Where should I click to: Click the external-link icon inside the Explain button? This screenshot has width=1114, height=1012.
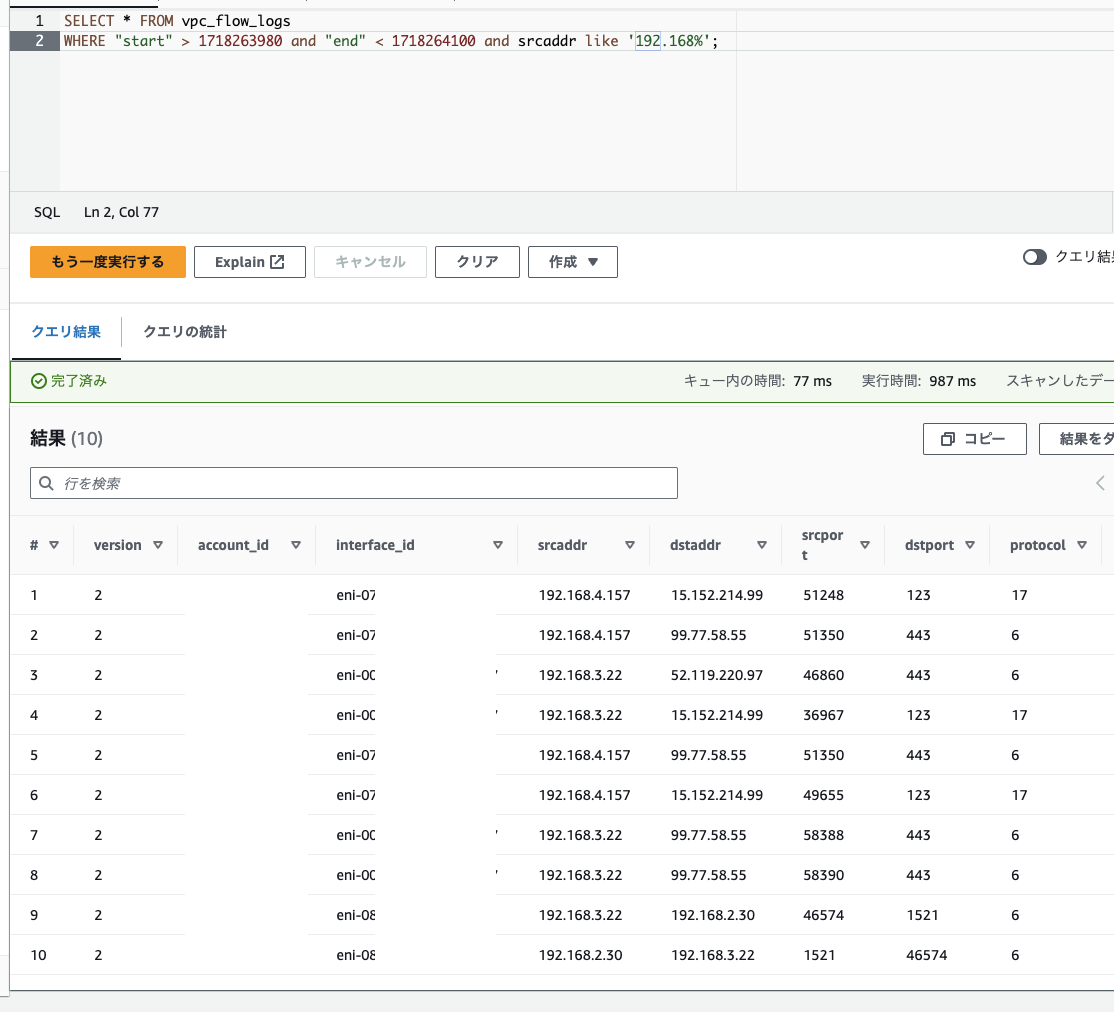coord(275,261)
